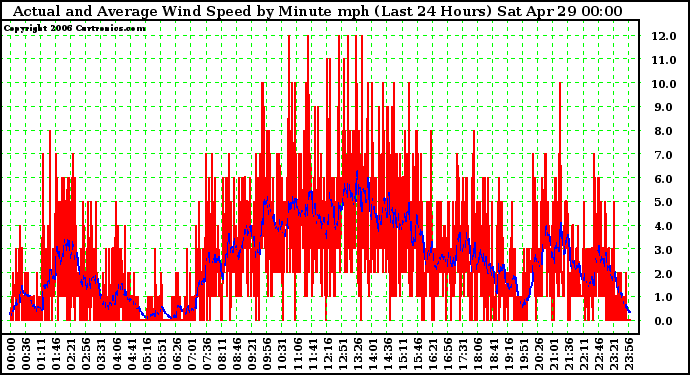Click the 4.0 y-axis label
The height and width of the screenshot is (375, 690).
(x=664, y=226)
